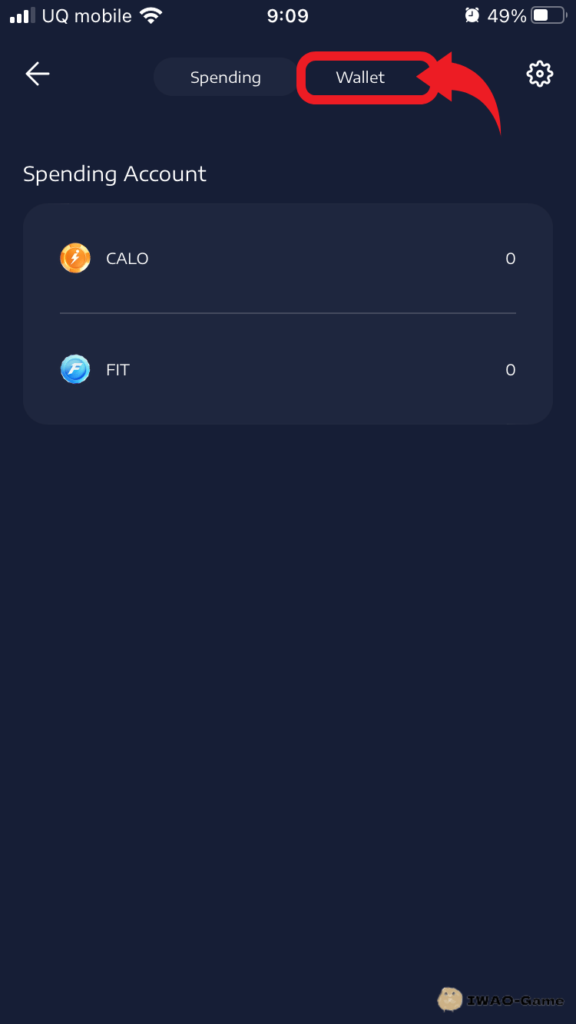Tap the cellular signal bars icon
The height and width of the screenshot is (1024, 576).
pyautogui.click(x=23, y=16)
